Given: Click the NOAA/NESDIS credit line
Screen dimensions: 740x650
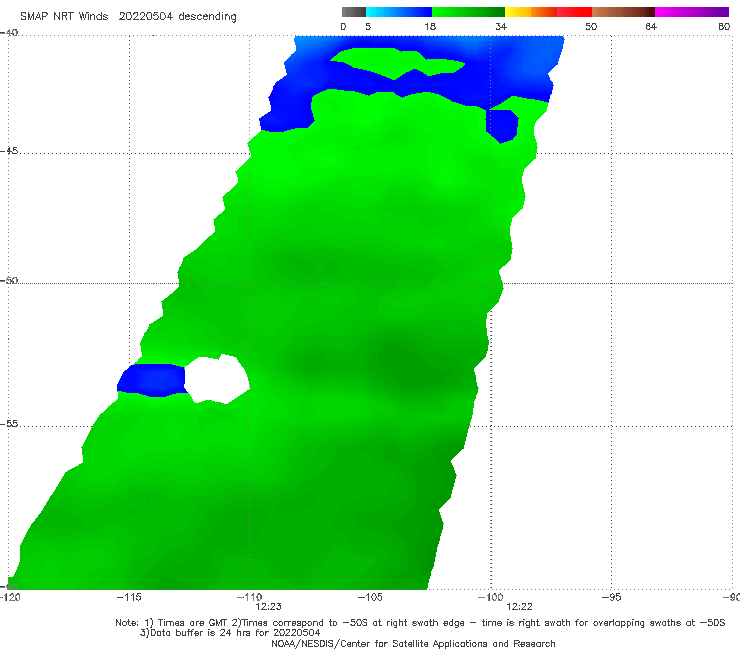Looking at the screenshot, I should pyautogui.click(x=413, y=643).
